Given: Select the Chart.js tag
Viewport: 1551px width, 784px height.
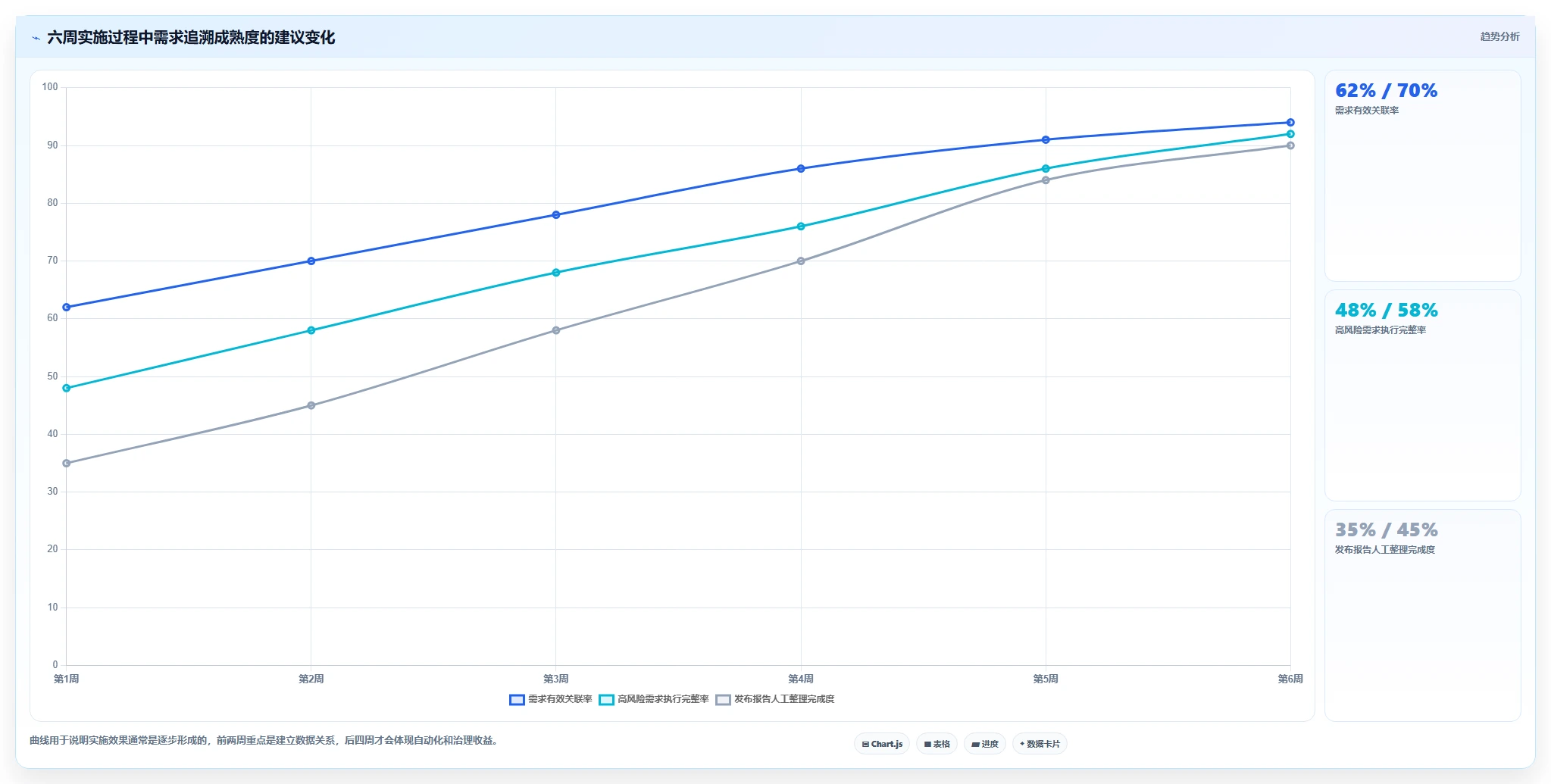Looking at the screenshot, I should [882, 744].
